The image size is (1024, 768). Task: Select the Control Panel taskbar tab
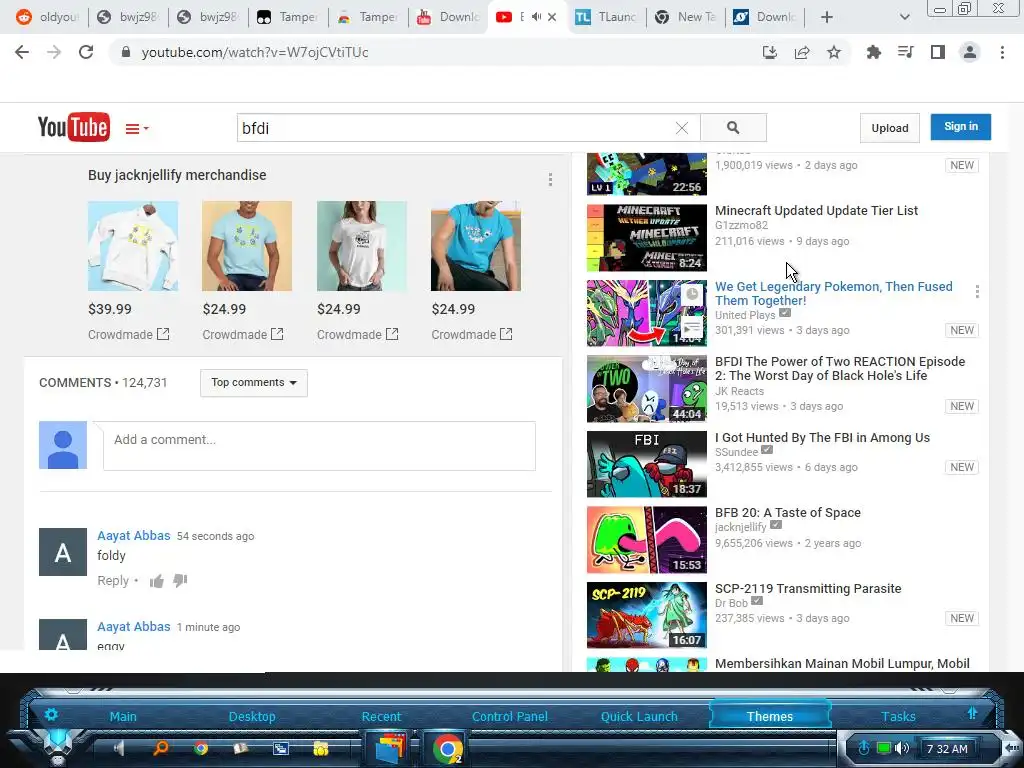(x=510, y=716)
